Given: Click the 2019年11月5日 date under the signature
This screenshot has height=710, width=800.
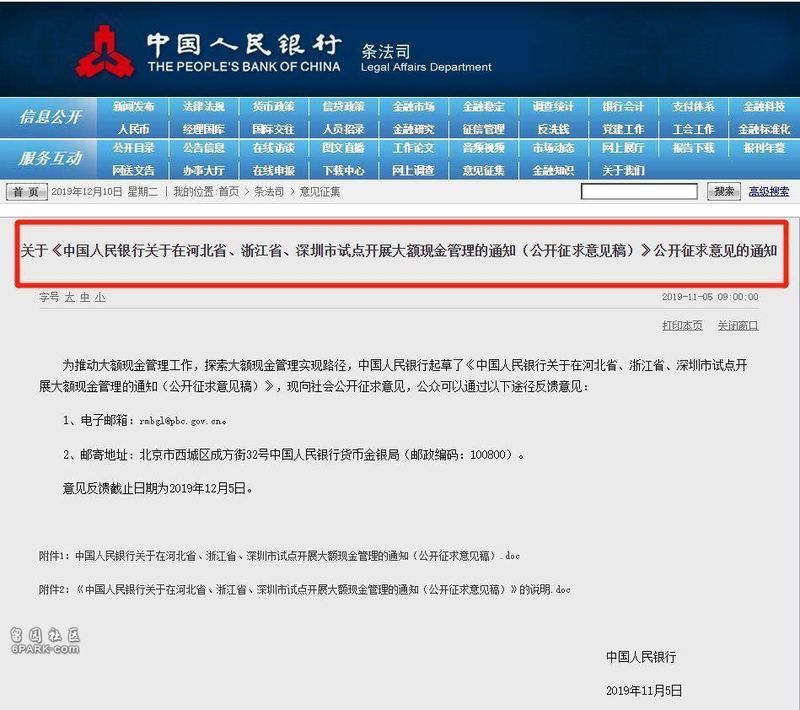Looking at the screenshot, I should click(644, 691).
